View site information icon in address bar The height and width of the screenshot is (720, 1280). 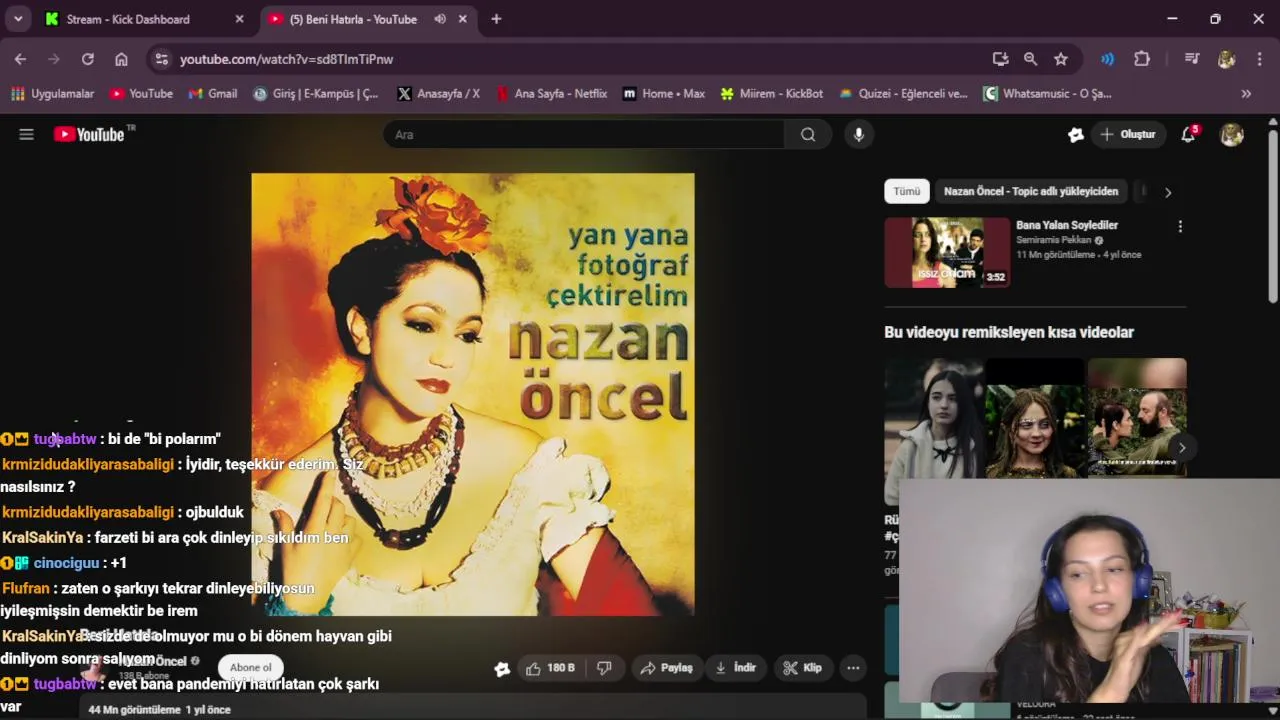pos(161,59)
